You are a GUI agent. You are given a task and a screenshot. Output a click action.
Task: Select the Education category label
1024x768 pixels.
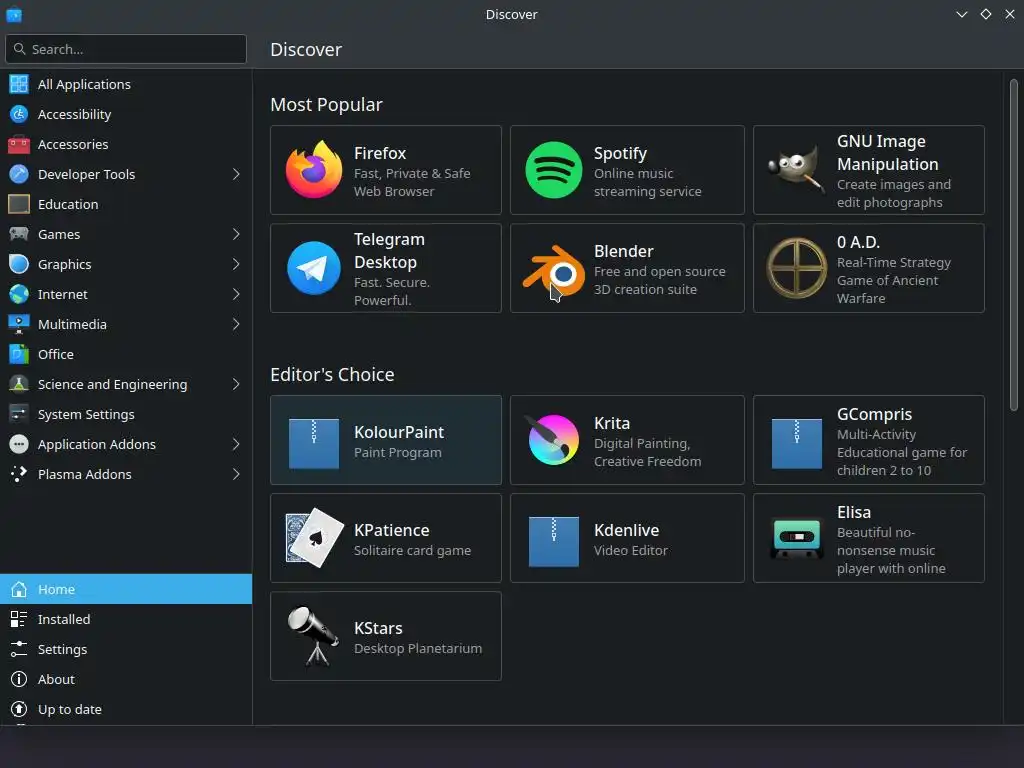pos(68,204)
